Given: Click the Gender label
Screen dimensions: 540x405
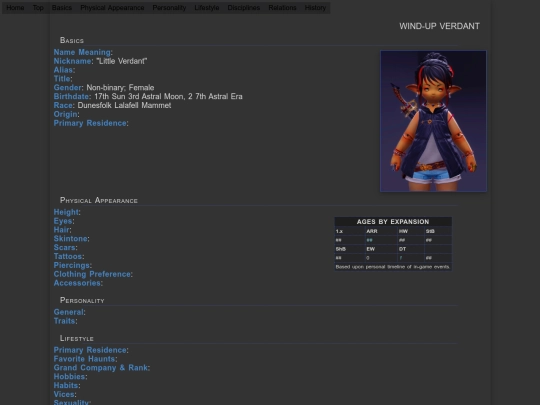Looking at the screenshot, I should coord(68,87).
